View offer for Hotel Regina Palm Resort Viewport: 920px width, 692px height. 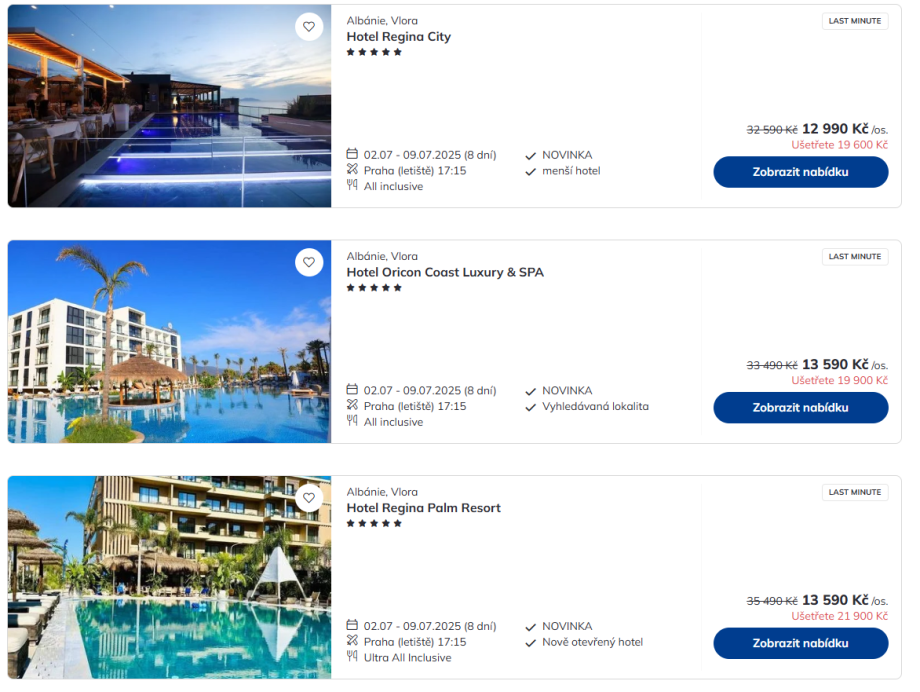click(800, 643)
